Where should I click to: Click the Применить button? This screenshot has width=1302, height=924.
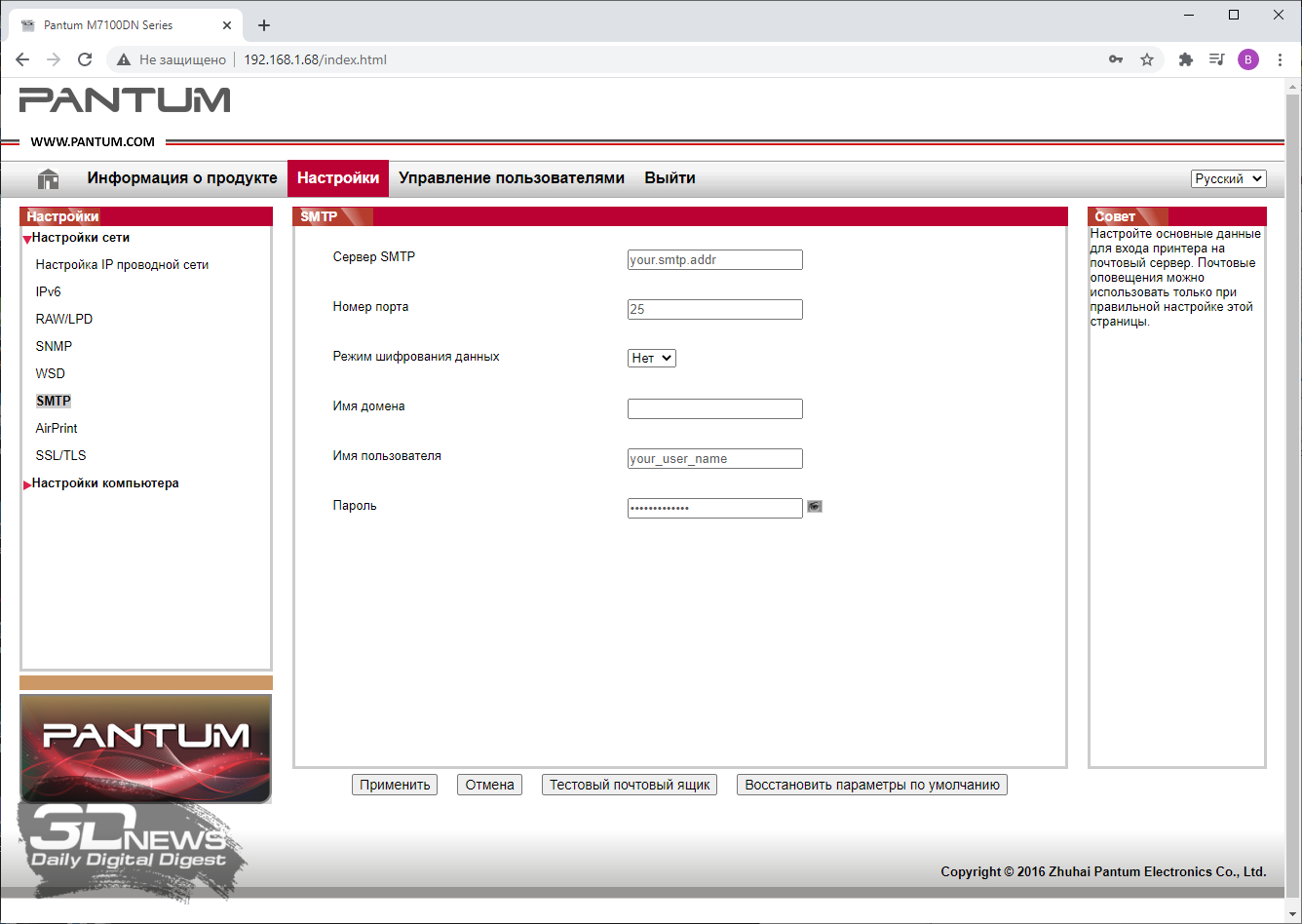coord(395,785)
